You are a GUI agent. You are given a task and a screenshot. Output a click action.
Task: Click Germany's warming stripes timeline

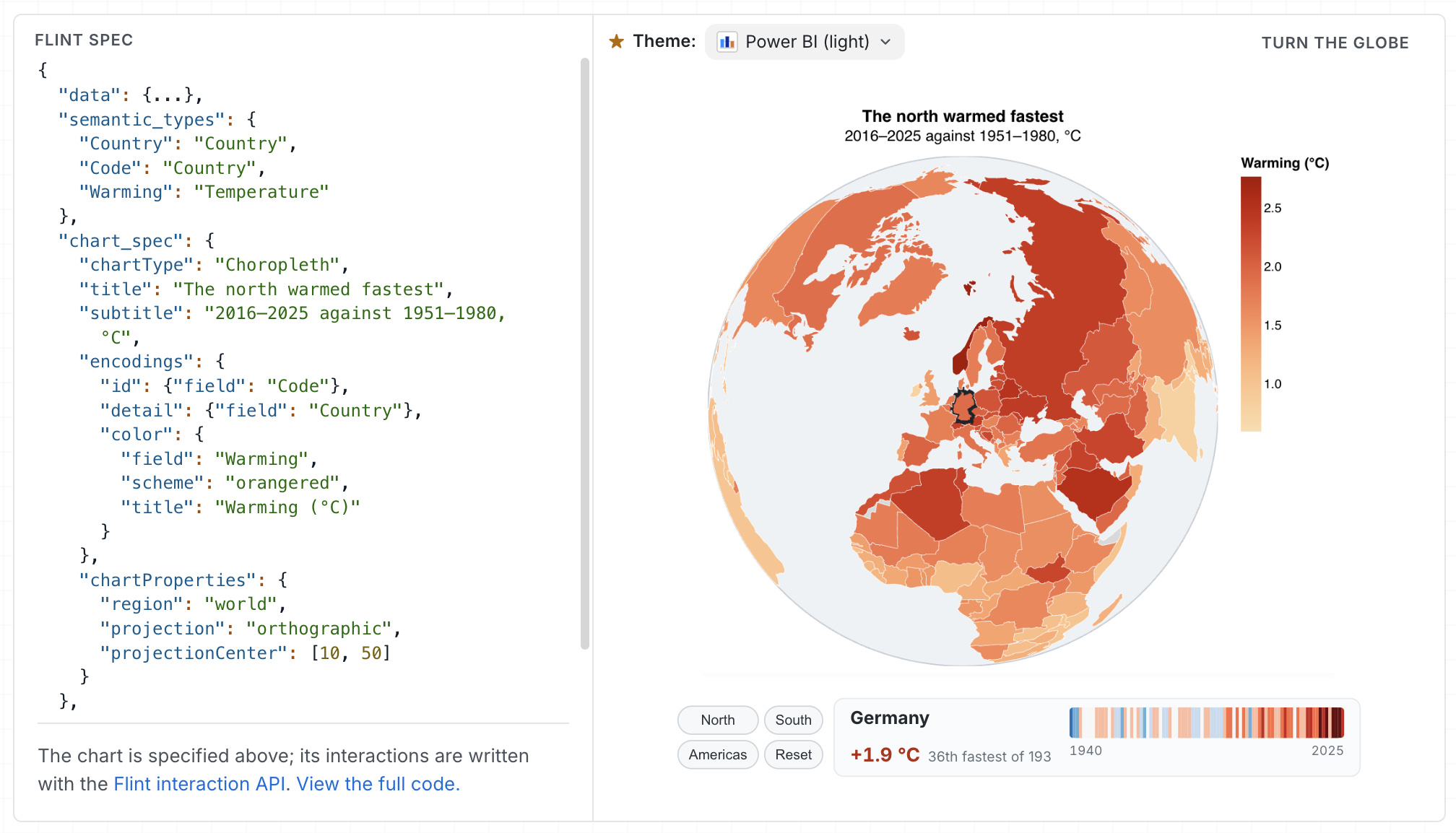click(x=1206, y=723)
